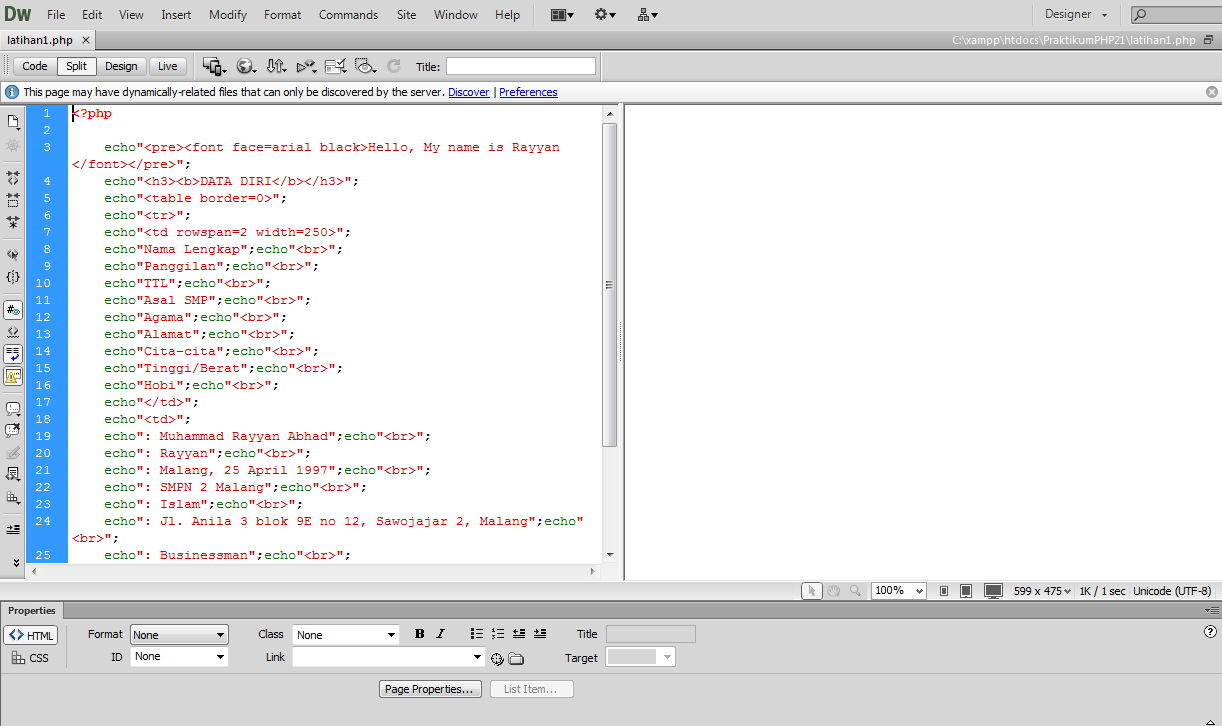
Task: Click Remove Blockquote outdent icon in Properties
Action: [519, 634]
